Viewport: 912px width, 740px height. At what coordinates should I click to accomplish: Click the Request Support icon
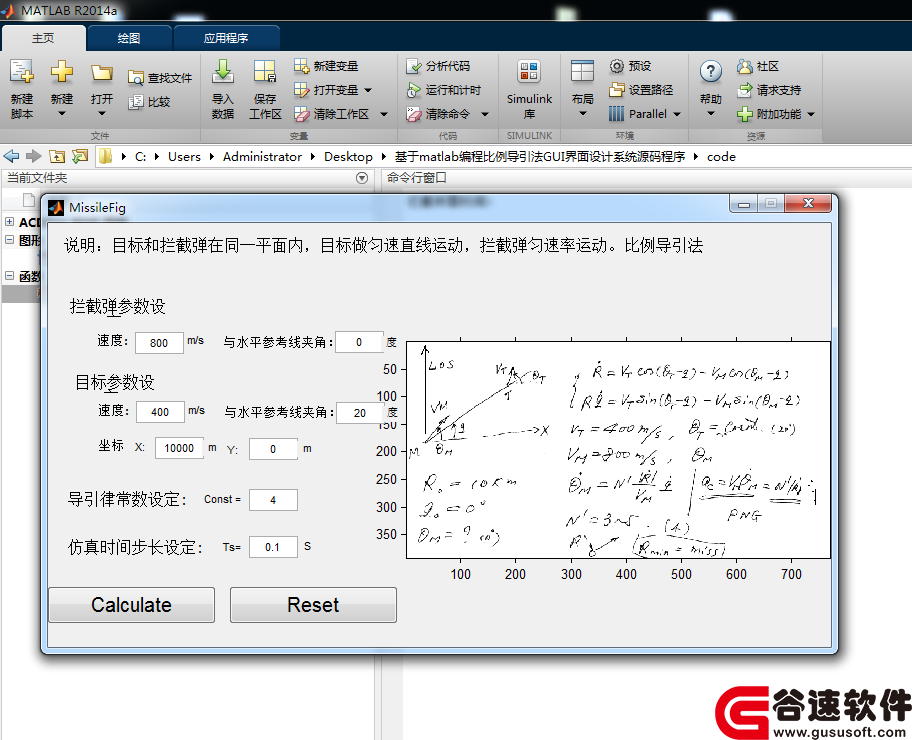click(744, 90)
